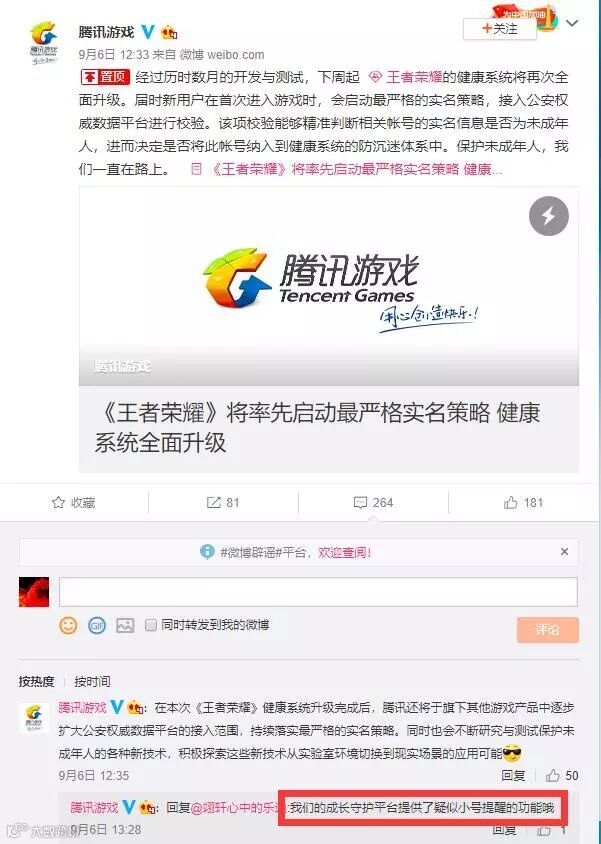Open the emoji smiley picker
The image size is (601, 844).
pos(68,625)
